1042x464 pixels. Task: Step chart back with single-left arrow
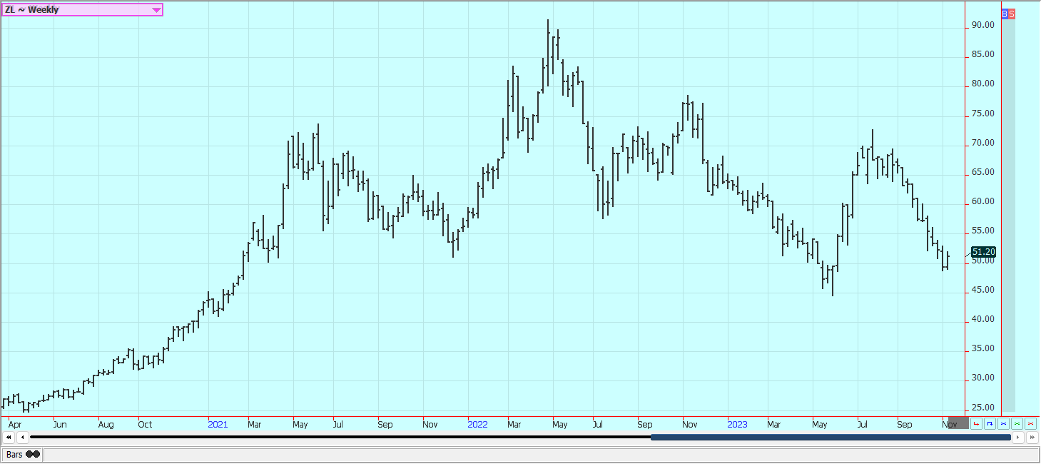(x=22, y=437)
